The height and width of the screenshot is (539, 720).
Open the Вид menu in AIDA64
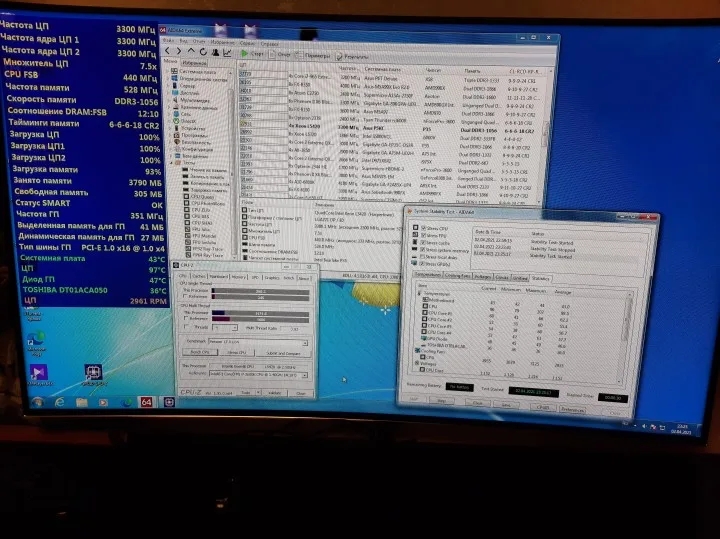click(183, 41)
